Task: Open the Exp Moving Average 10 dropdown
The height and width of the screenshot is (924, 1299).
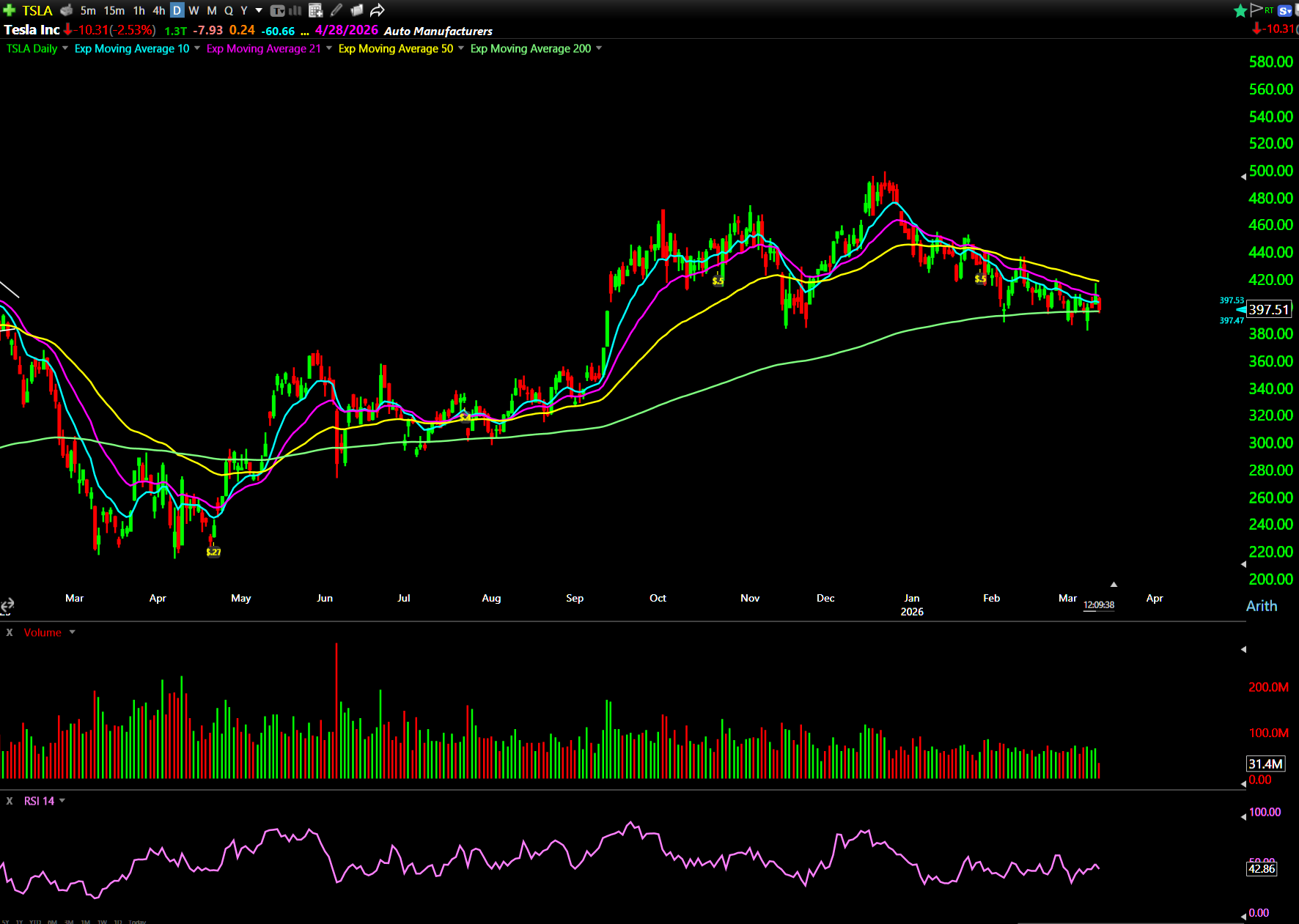Action: [197, 48]
